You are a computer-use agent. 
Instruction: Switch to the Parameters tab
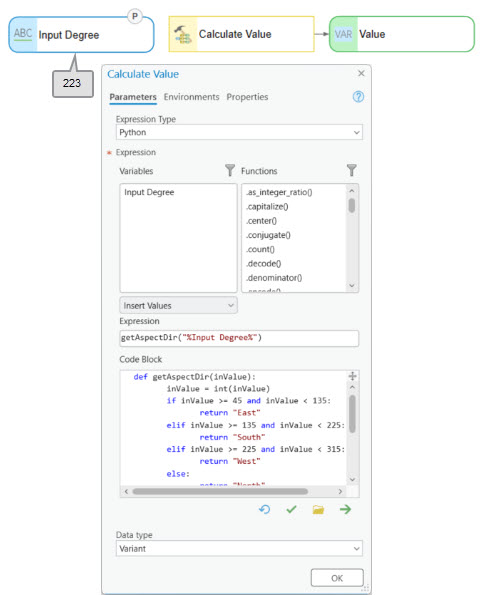(133, 97)
